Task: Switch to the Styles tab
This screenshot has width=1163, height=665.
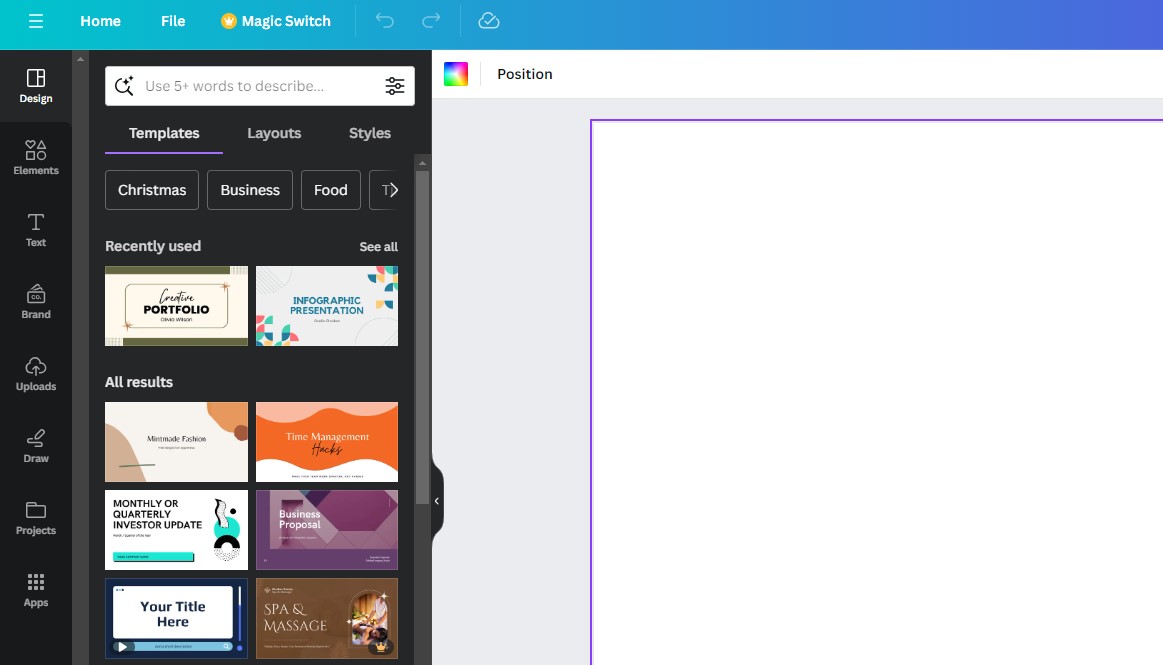Action: (x=369, y=133)
